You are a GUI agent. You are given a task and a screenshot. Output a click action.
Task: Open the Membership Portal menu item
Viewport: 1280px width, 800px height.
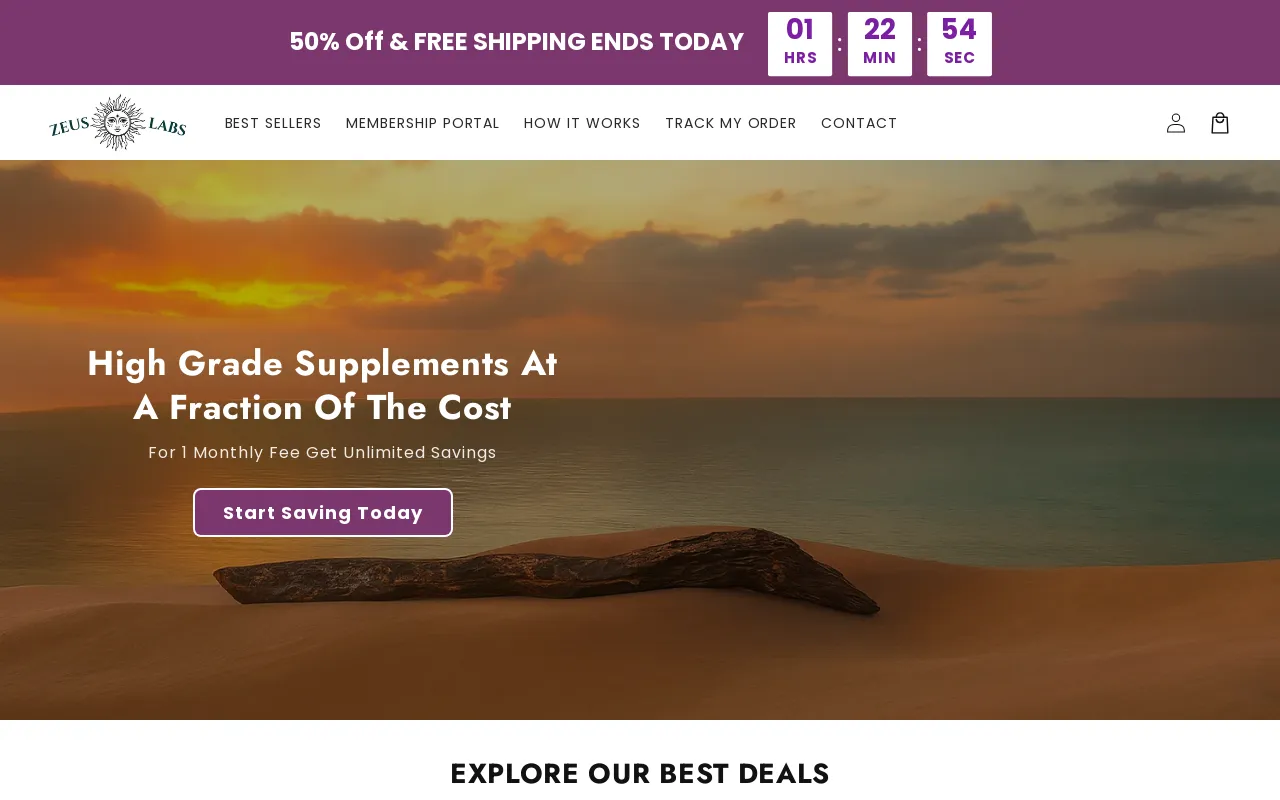tap(422, 123)
